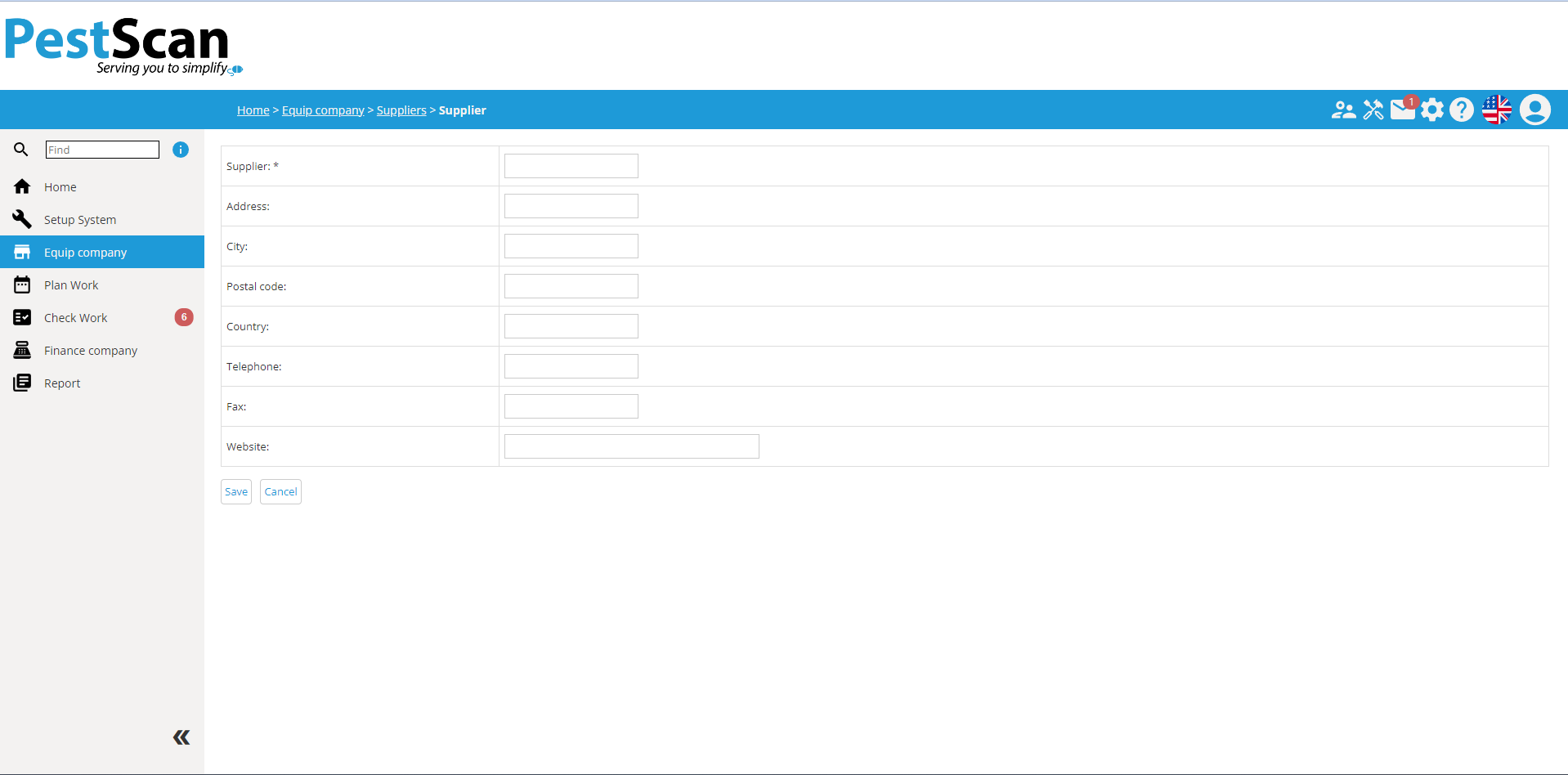Open the user profile avatar icon
The height and width of the screenshot is (775, 1568).
coord(1535,110)
